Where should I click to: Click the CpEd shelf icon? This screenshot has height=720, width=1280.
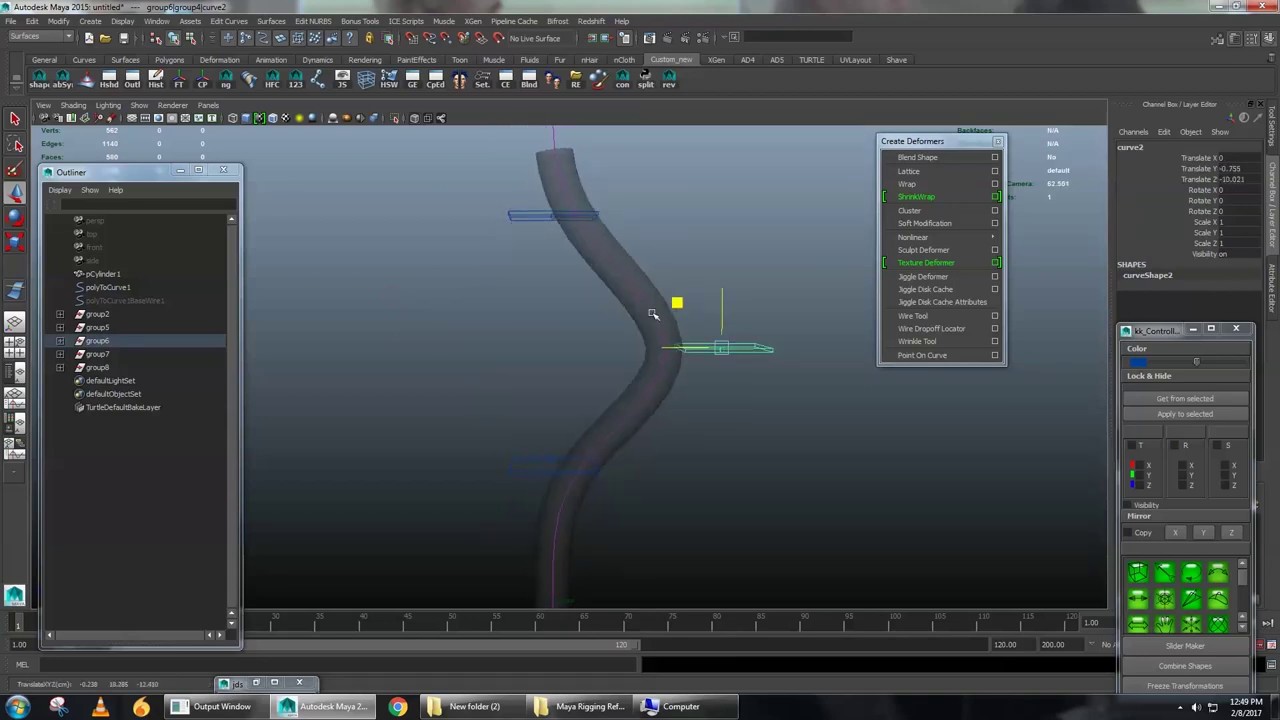[435, 79]
